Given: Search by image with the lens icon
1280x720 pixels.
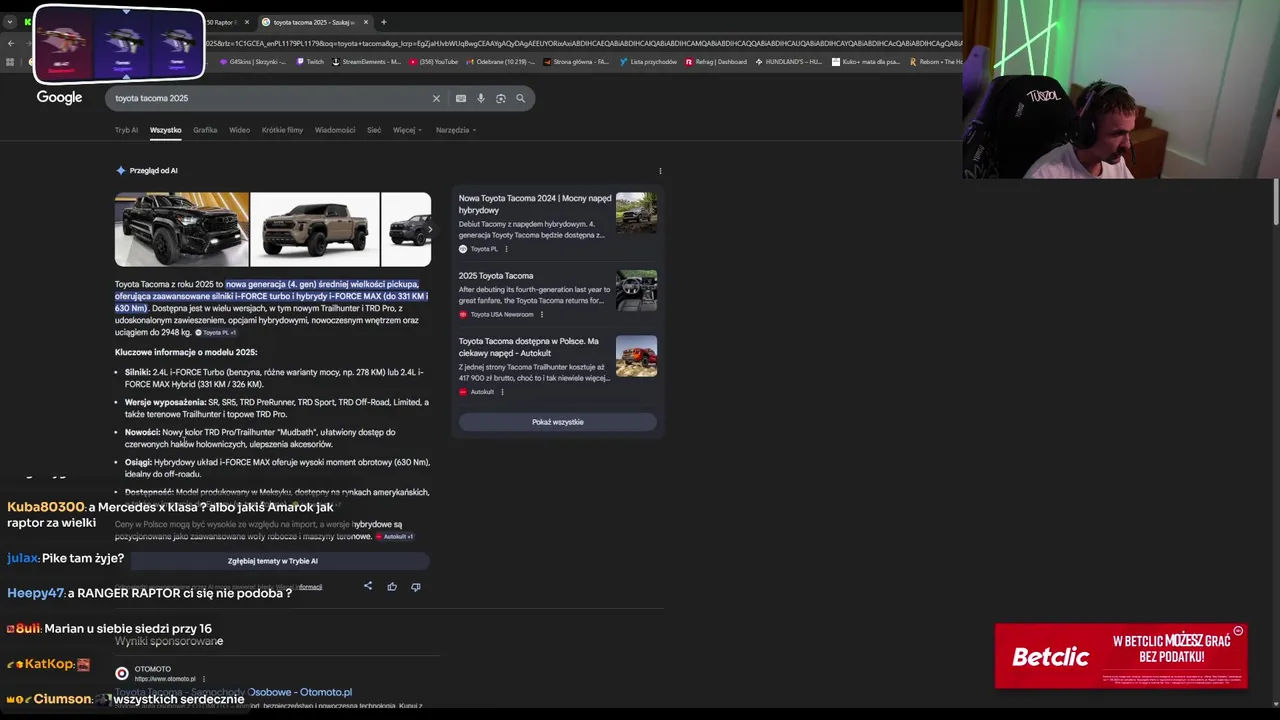Looking at the screenshot, I should (501, 98).
